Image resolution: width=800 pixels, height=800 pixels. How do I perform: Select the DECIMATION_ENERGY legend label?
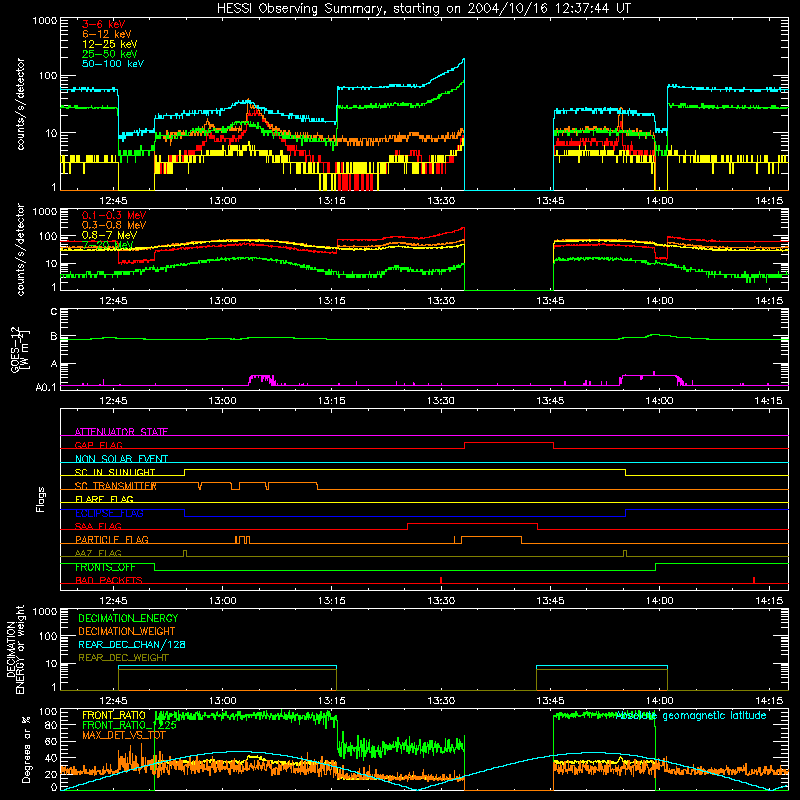(x=128, y=618)
